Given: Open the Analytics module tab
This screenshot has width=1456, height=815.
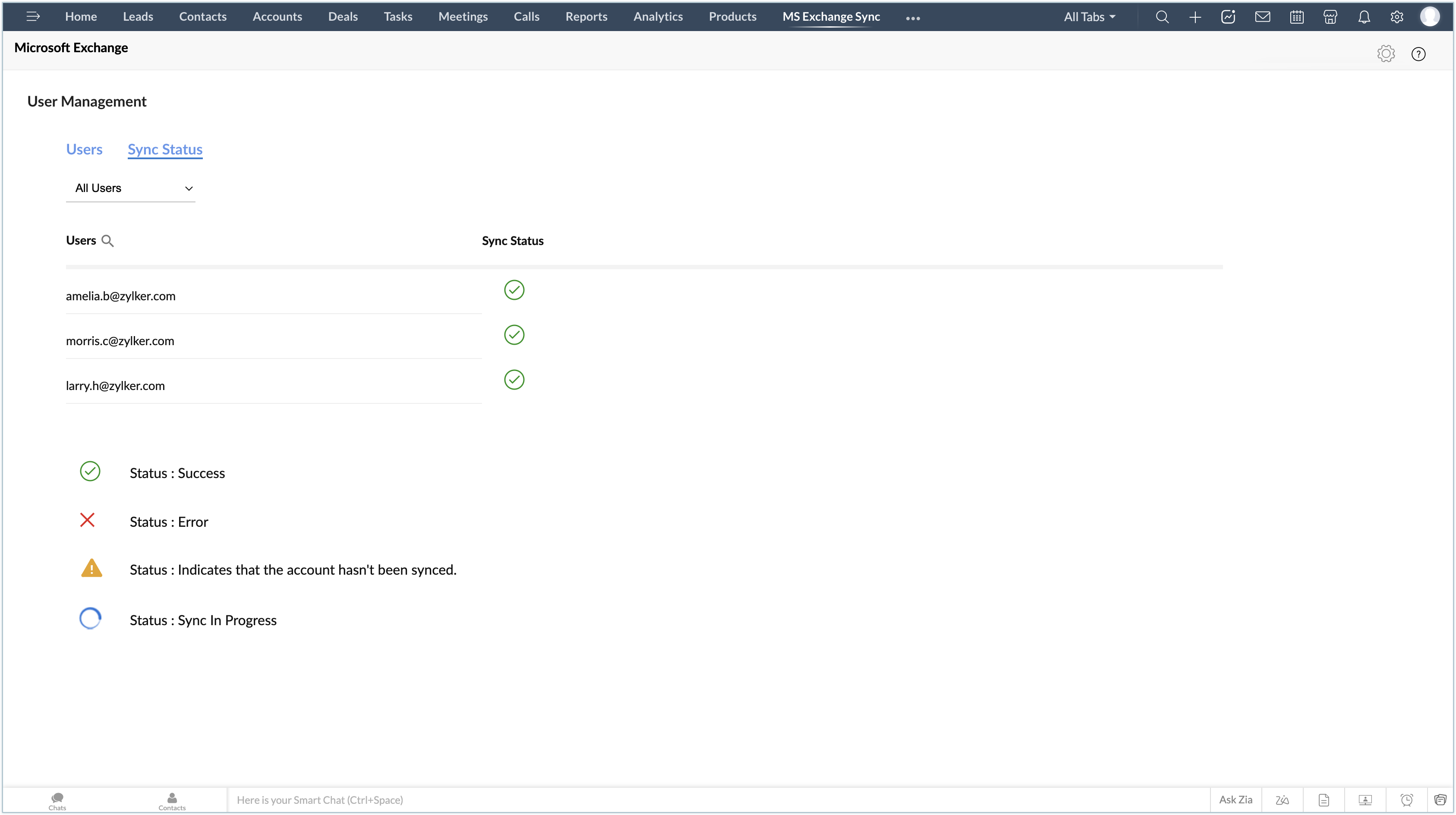Looking at the screenshot, I should tap(658, 16).
